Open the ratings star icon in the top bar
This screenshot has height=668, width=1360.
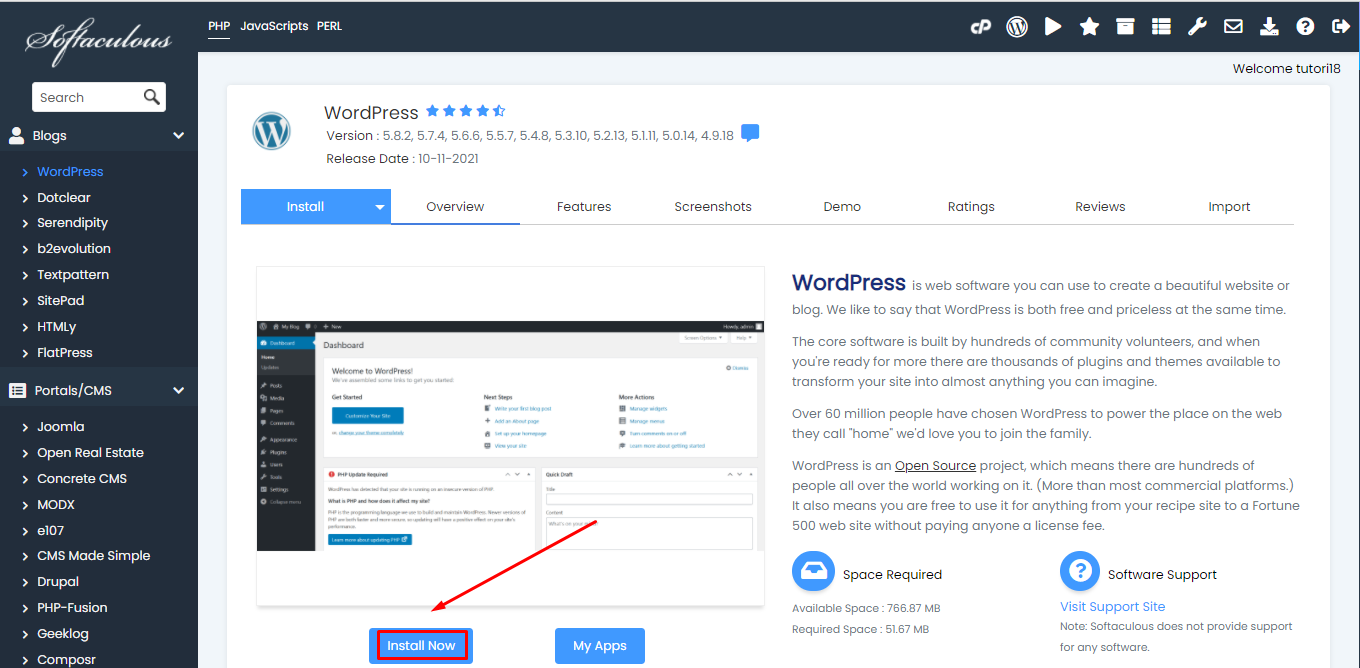pyautogui.click(x=1089, y=27)
